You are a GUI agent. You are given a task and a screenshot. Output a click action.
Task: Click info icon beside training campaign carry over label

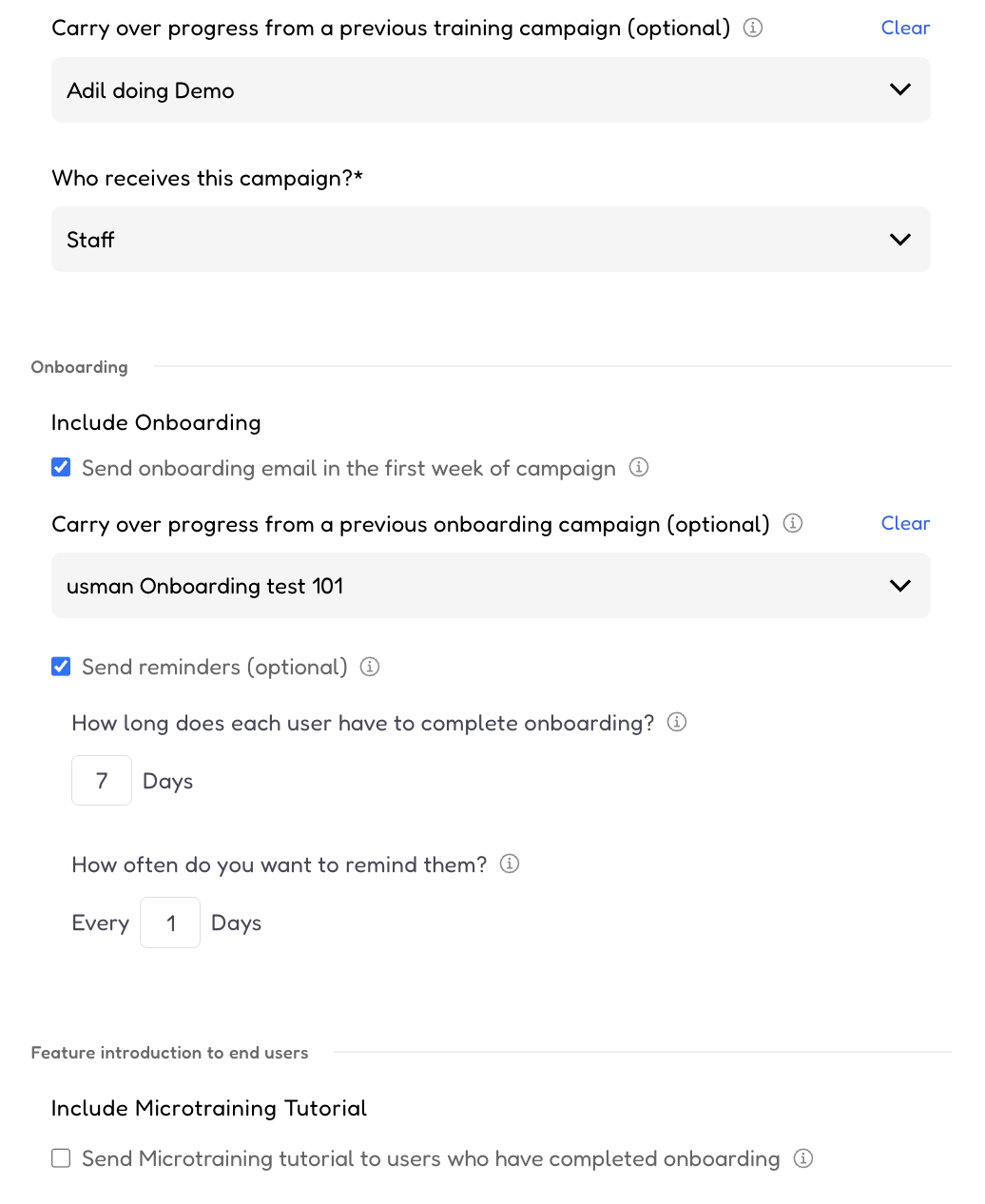click(x=752, y=28)
